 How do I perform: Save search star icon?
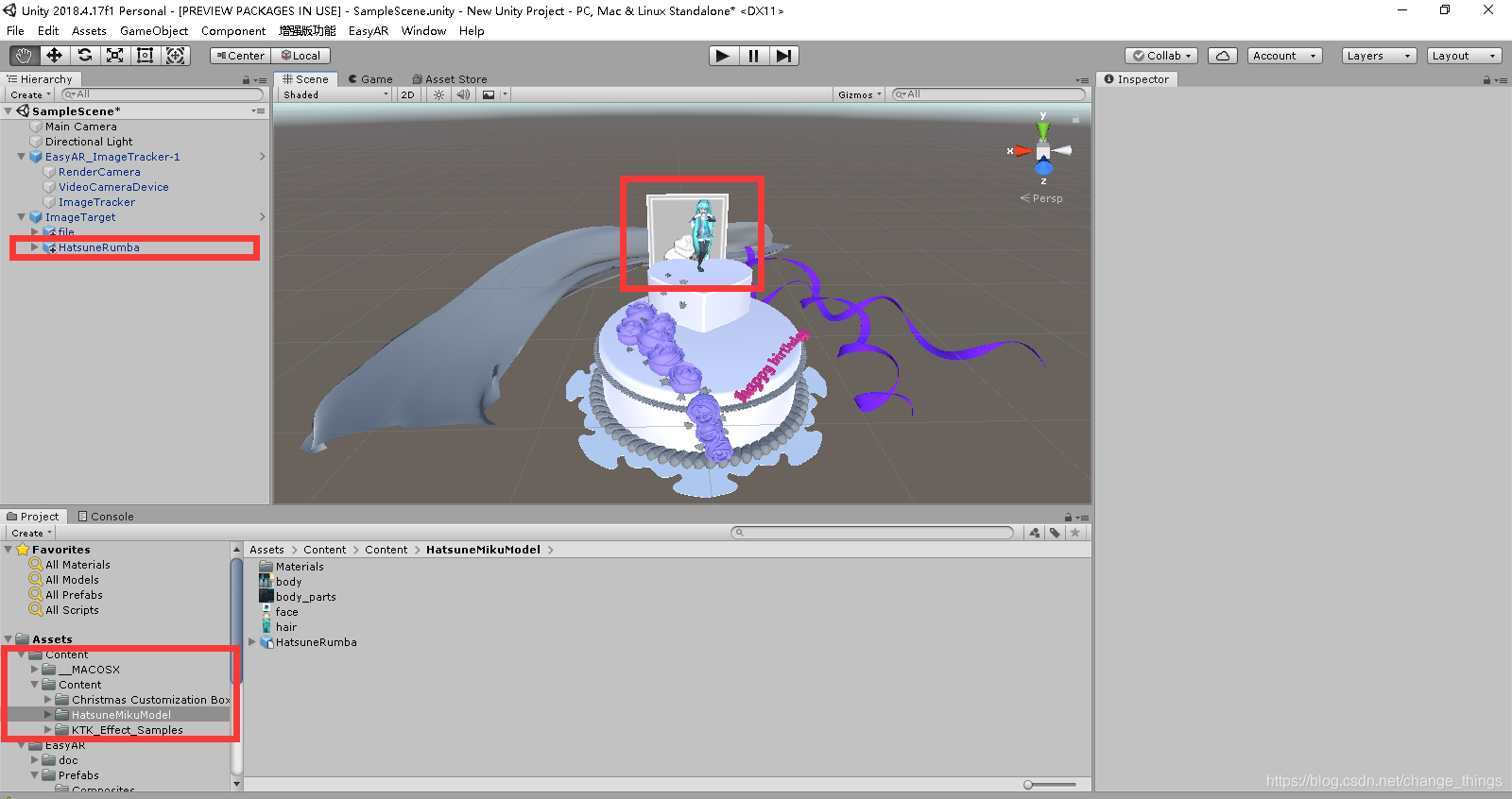(1074, 533)
